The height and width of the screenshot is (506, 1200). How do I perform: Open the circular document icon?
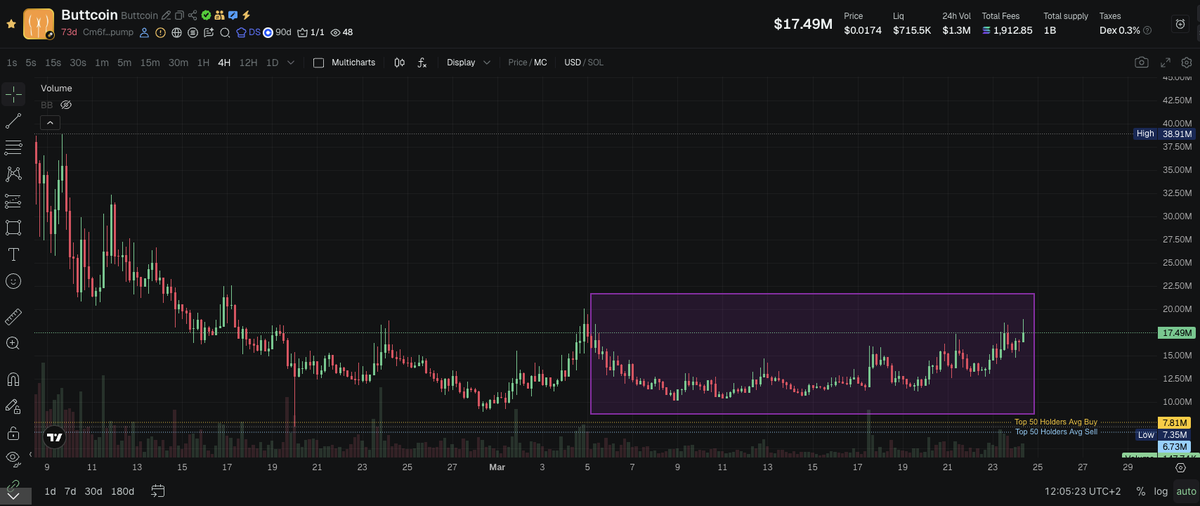point(193,32)
